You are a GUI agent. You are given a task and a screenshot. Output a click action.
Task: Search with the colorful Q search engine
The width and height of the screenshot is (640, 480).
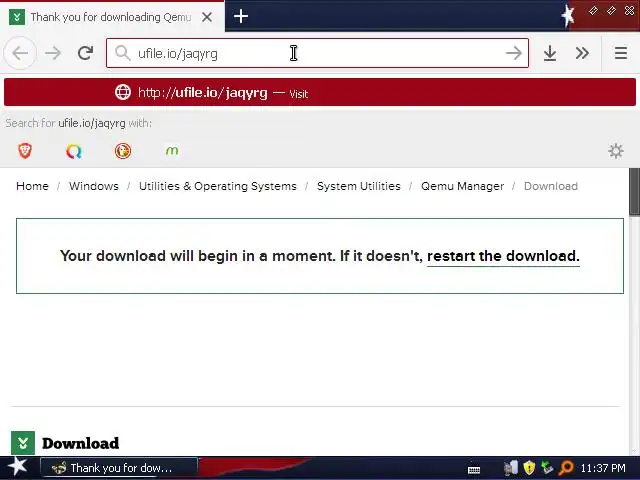click(74, 151)
